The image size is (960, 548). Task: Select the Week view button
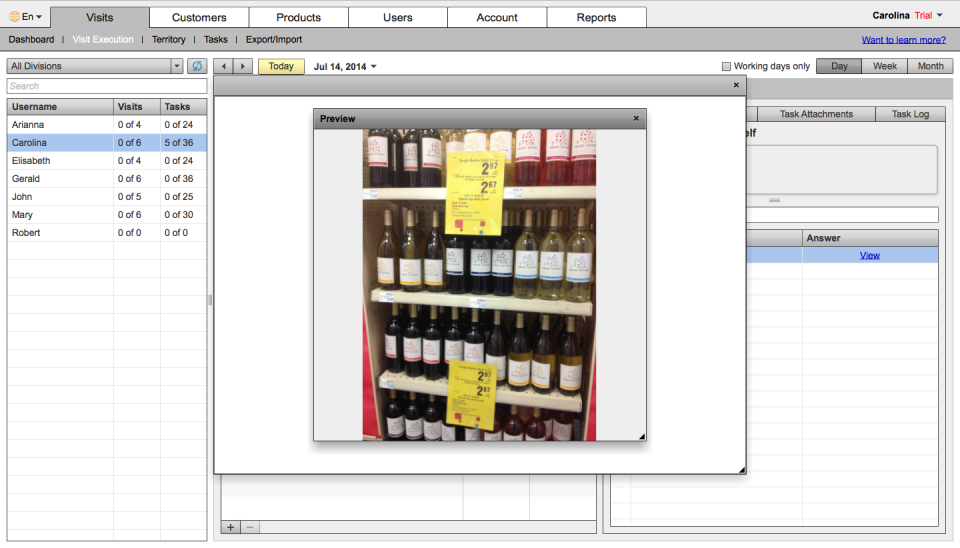pyautogui.click(x=885, y=66)
